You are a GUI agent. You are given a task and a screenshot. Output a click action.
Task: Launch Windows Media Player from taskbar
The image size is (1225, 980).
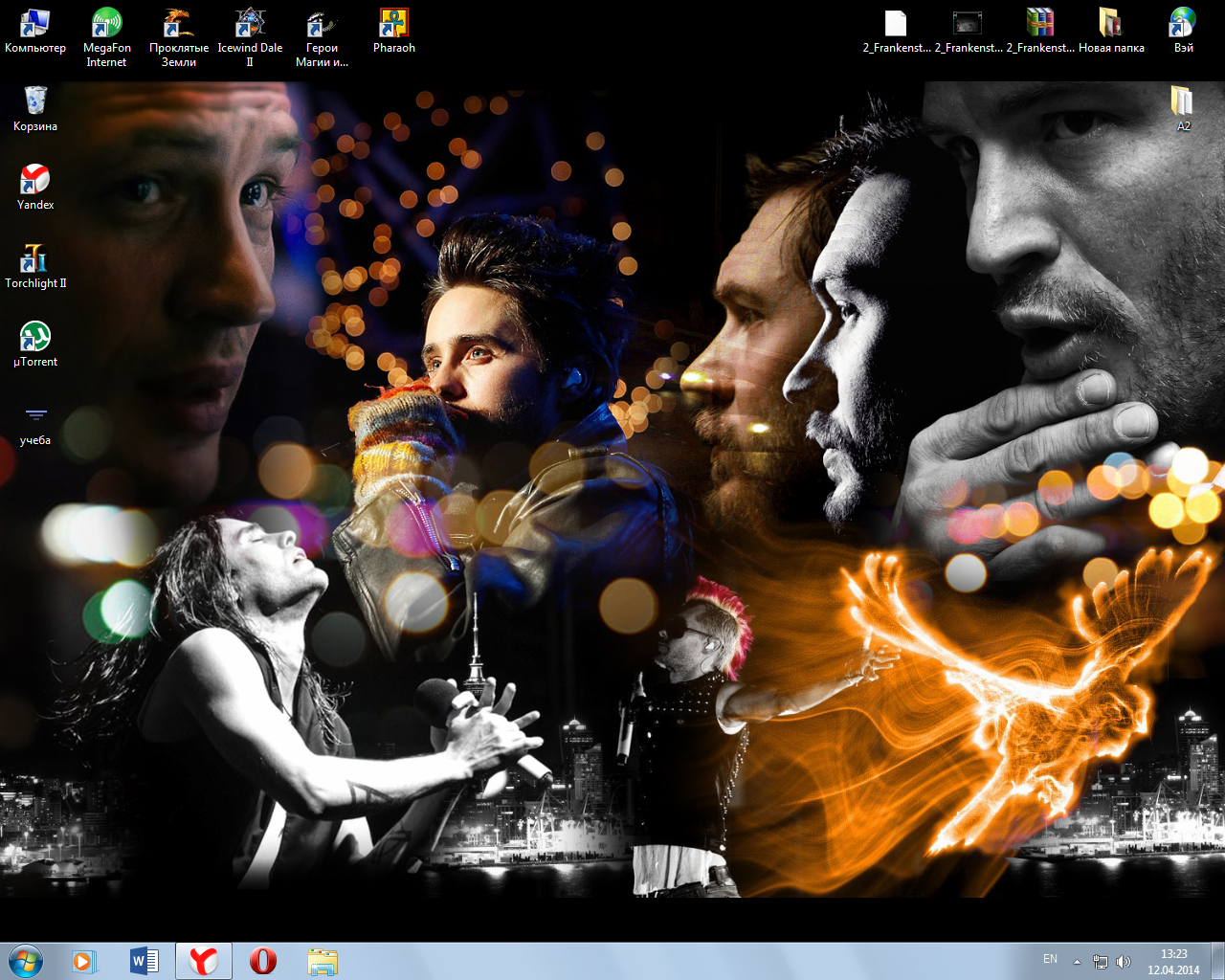[x=84, y=961]
